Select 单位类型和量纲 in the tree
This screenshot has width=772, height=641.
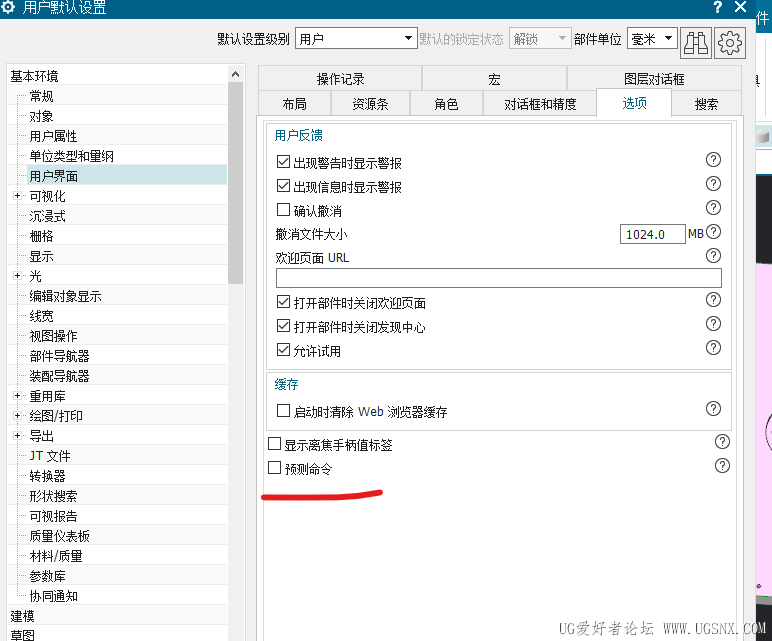(x=71, y=156)
